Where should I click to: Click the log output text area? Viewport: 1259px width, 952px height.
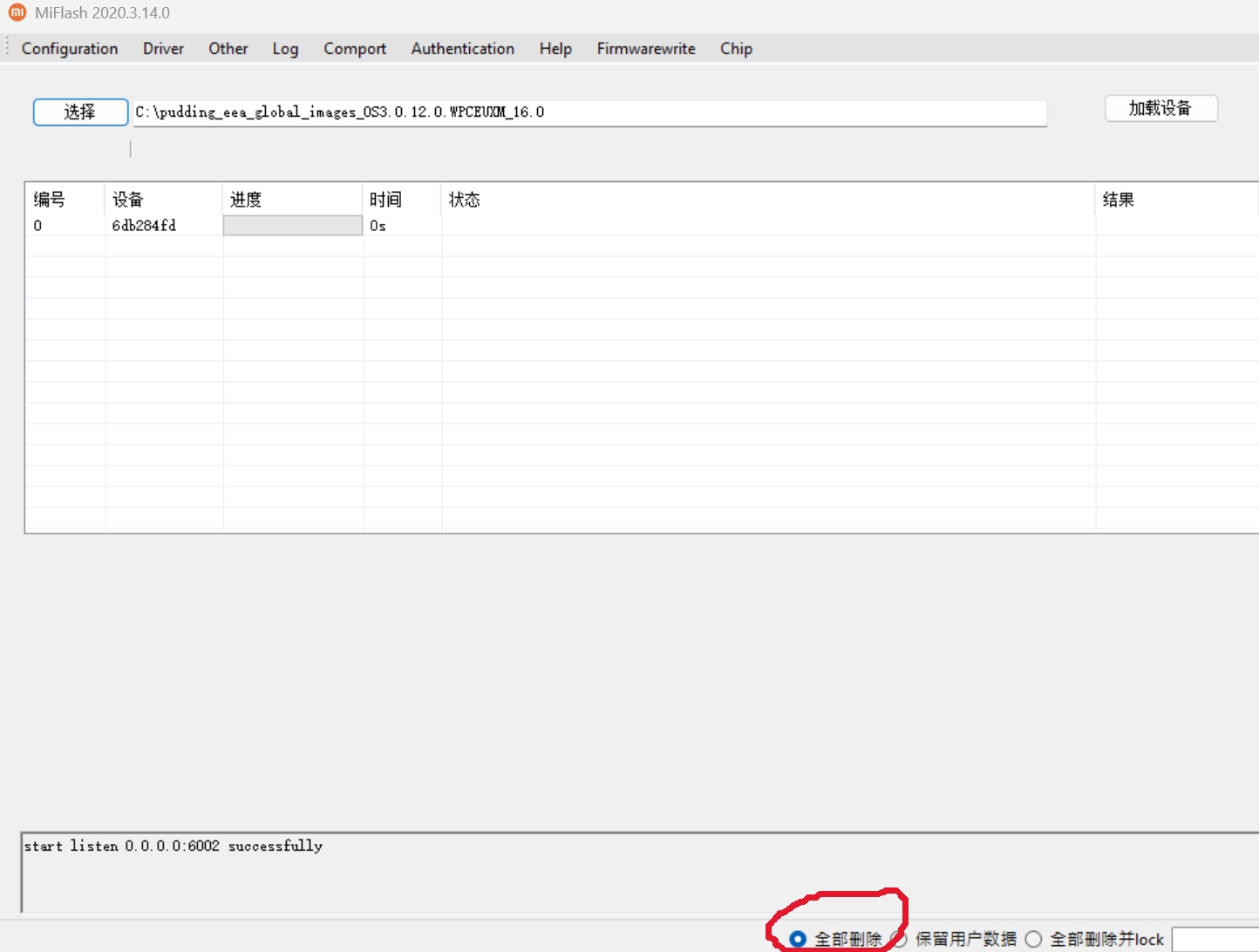pos(610,872)
